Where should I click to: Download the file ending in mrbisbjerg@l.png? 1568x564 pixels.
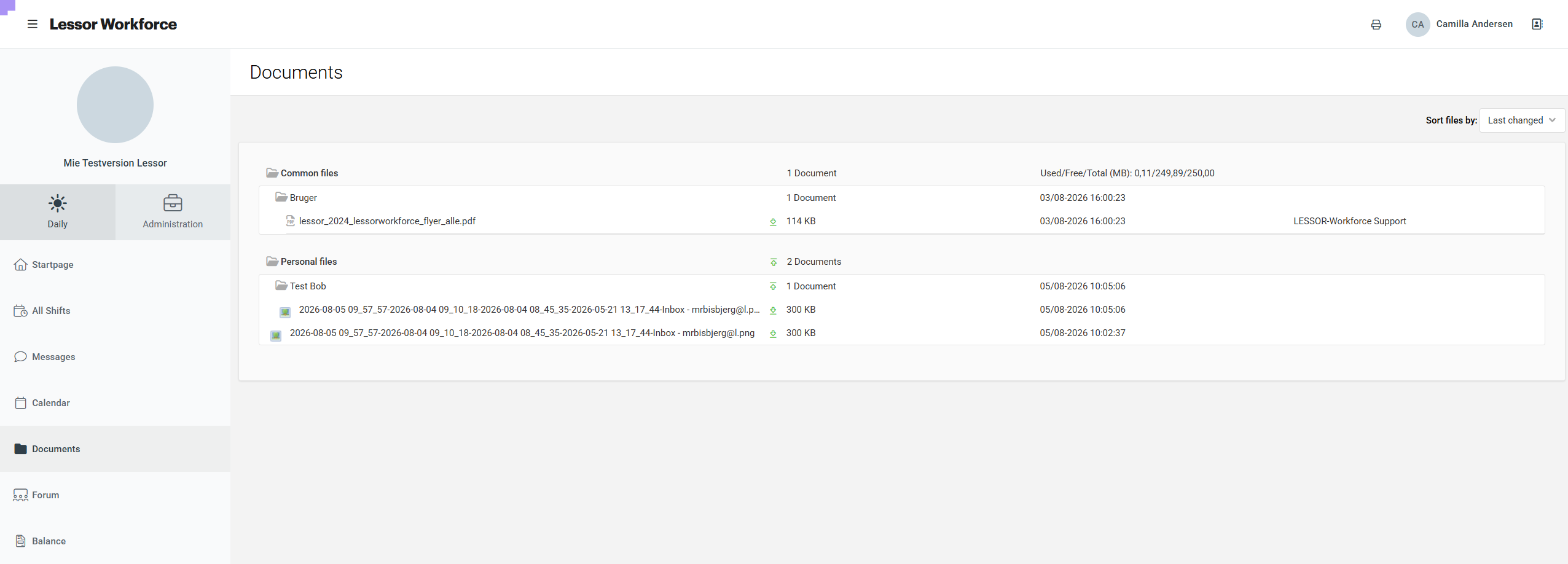coord(773,334)
